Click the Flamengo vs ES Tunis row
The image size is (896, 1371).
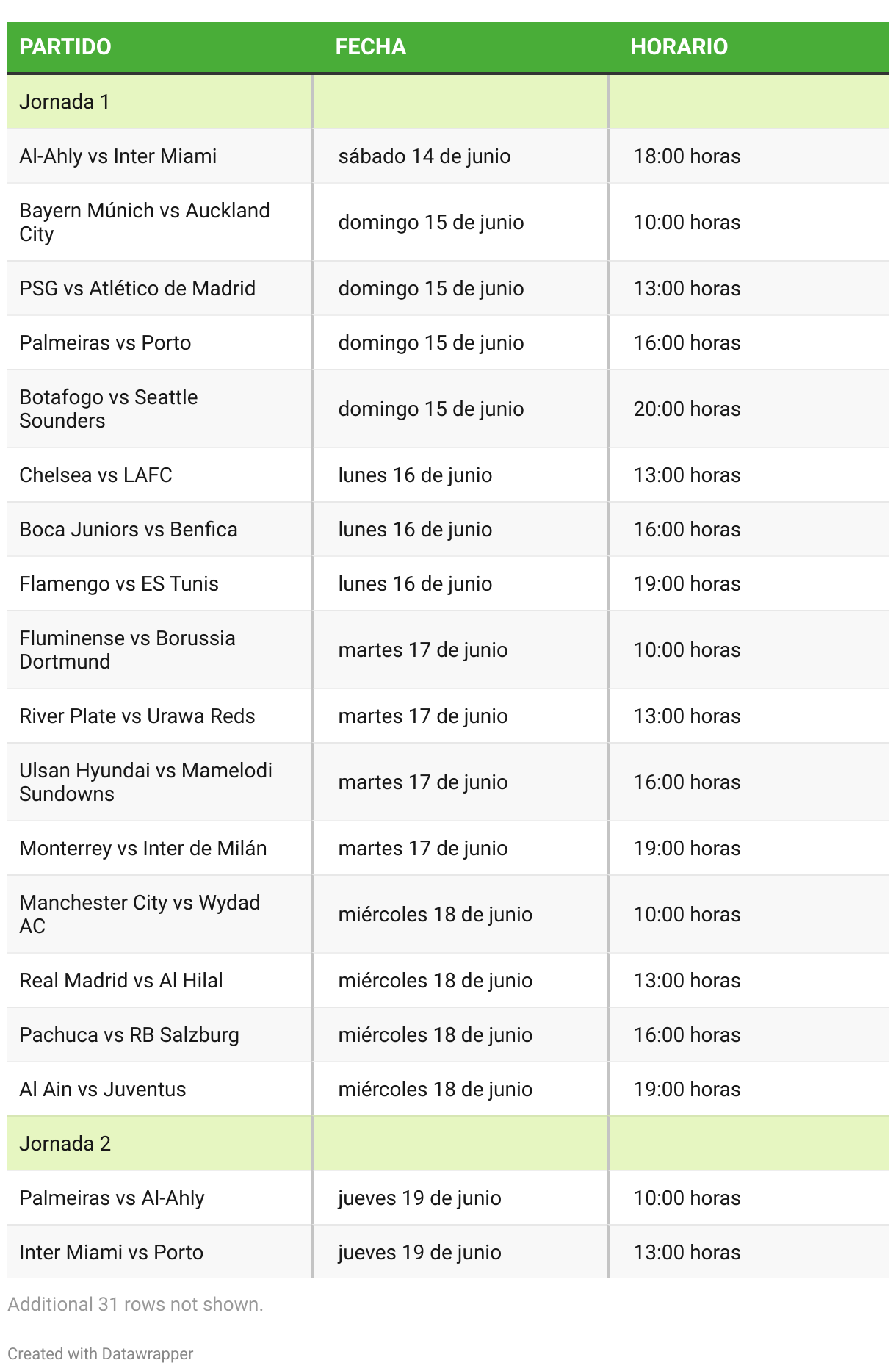click(x=448, y=583)
